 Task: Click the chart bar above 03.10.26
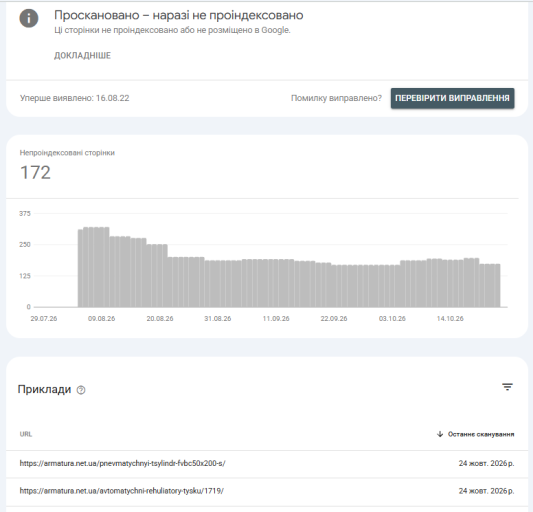[392, 286]
